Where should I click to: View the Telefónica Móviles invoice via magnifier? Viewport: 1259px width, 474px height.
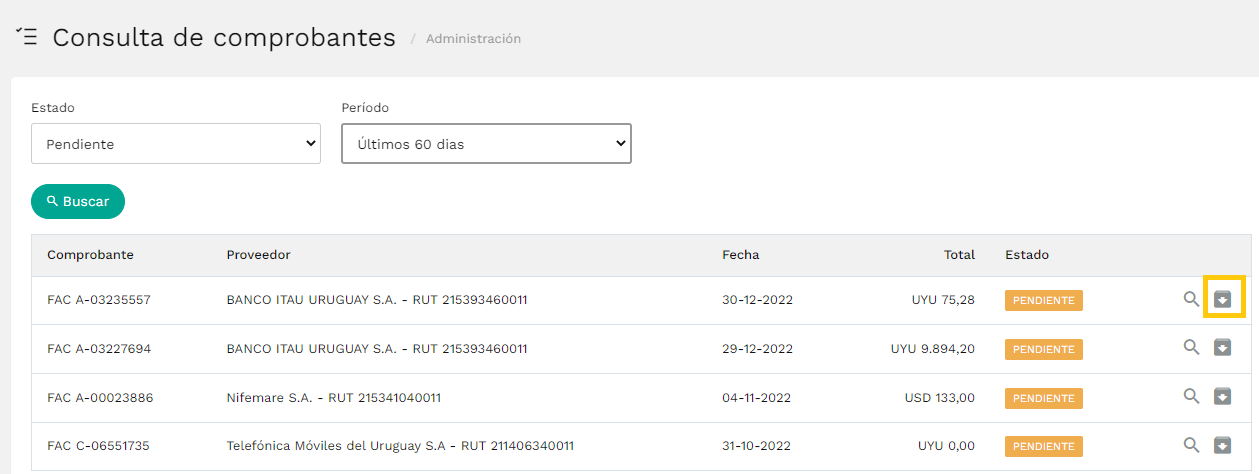(1191, 445)
